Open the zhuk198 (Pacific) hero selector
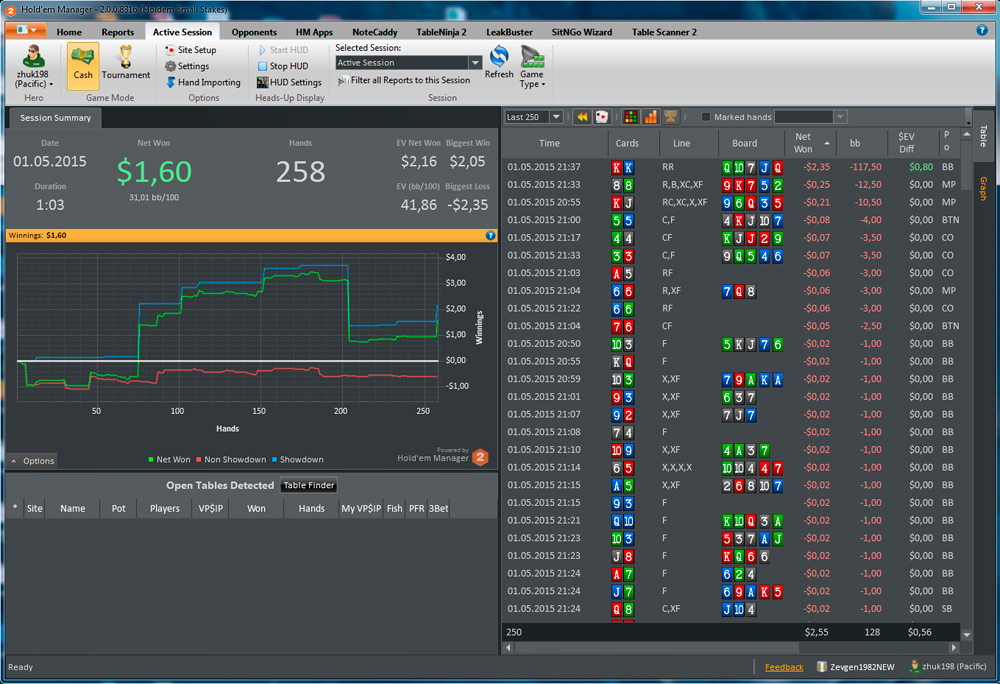This screenshot has height=684, width=1000. [x=33, y=66]
